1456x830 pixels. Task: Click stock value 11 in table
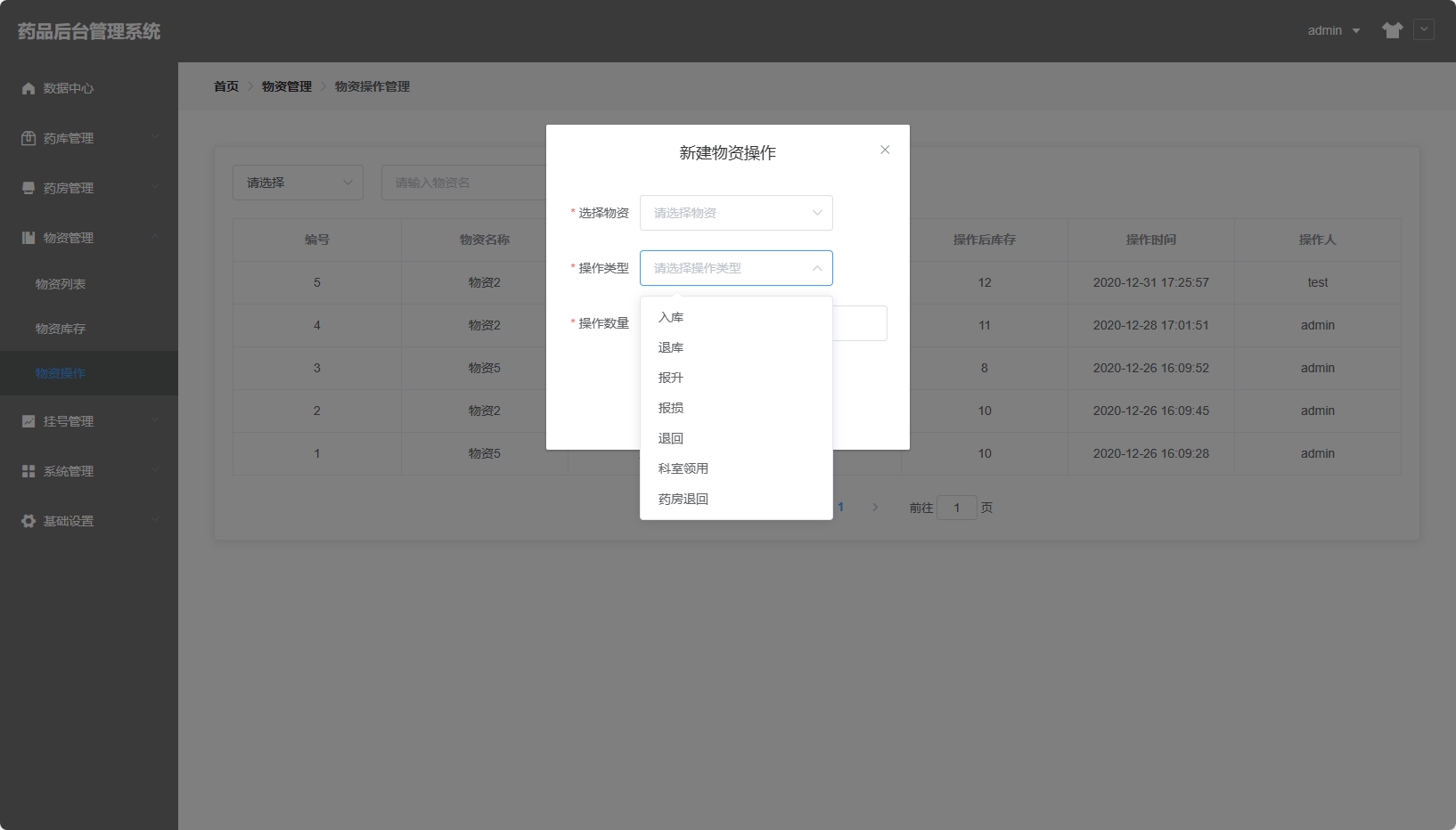pos(985,325)
